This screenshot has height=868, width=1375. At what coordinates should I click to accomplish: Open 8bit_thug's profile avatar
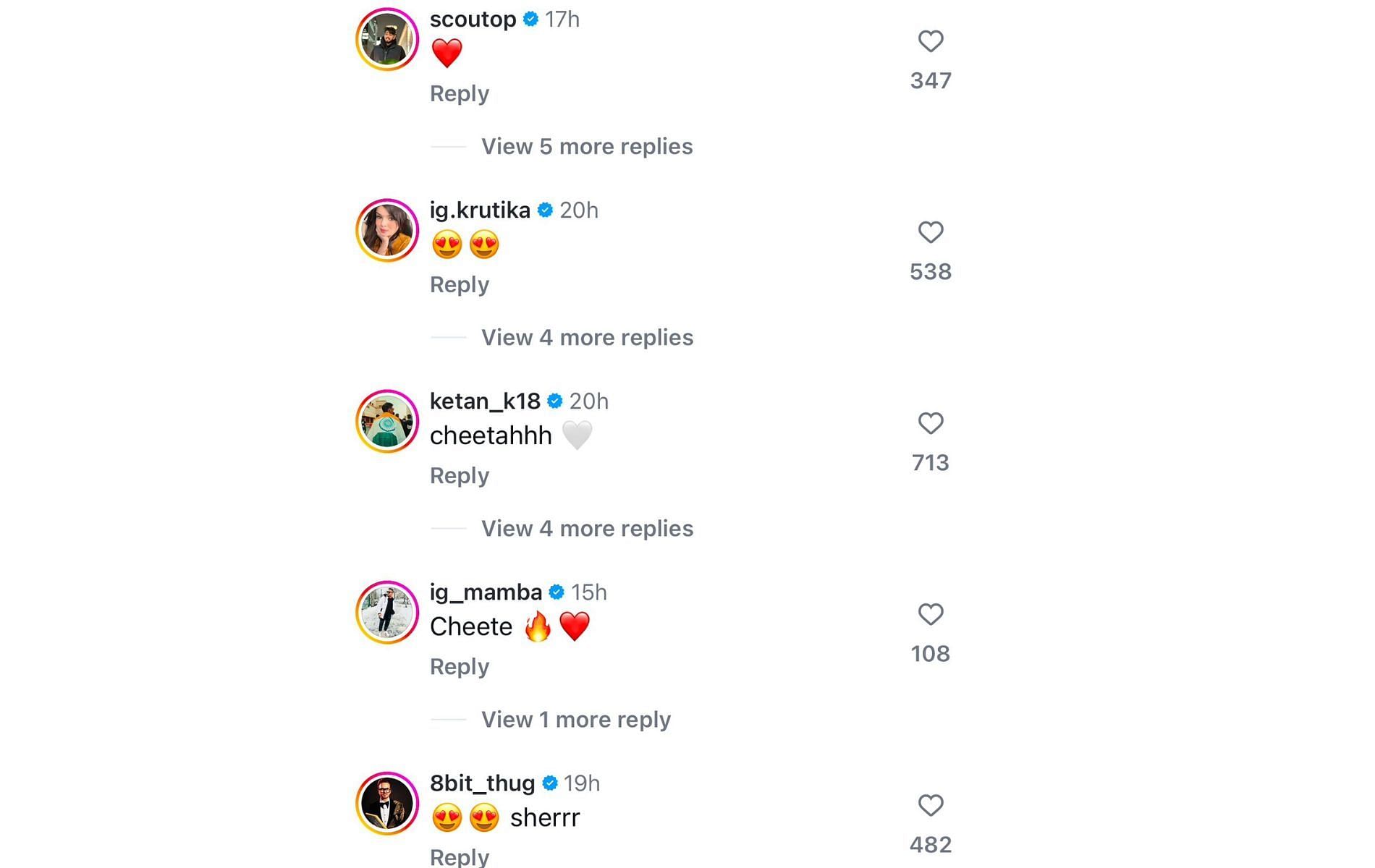[x=387, y=803]
